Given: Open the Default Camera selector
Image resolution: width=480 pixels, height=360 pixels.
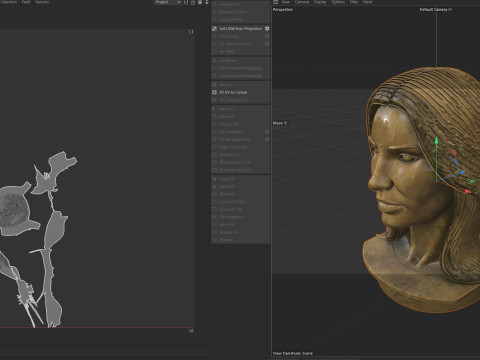Looking at the screenshot, I should 436,10.
